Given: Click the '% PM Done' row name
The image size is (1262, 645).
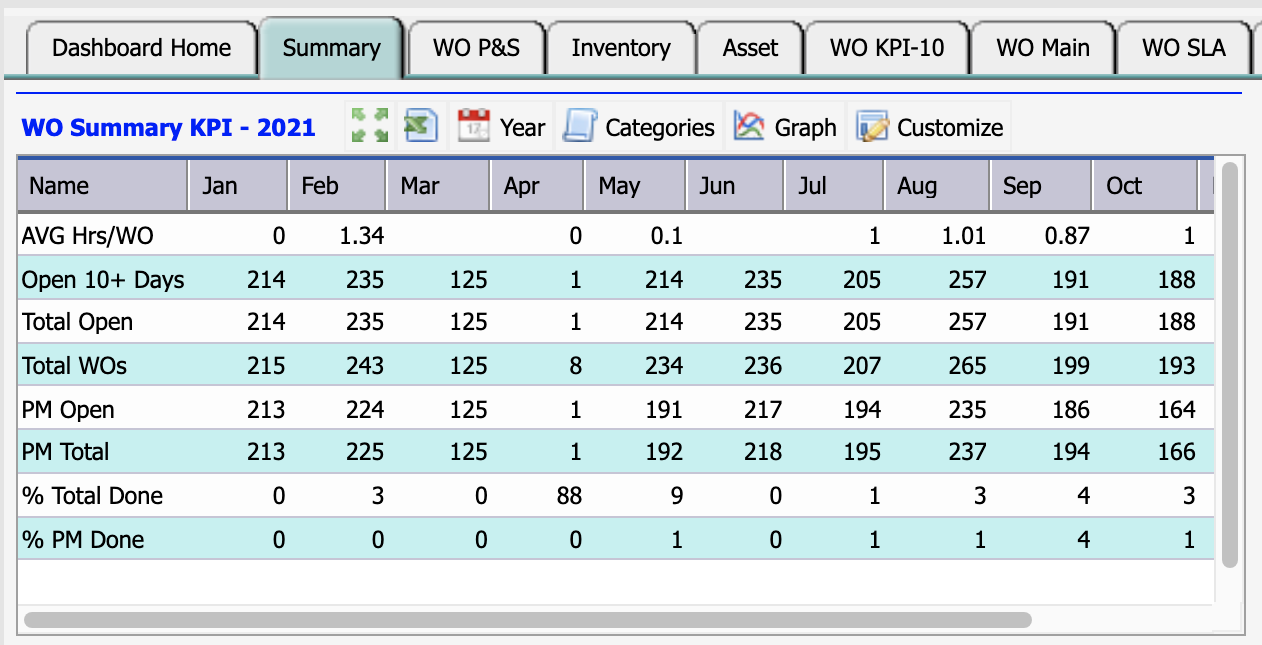Looking at the screenshot, I should click(83, 540).
